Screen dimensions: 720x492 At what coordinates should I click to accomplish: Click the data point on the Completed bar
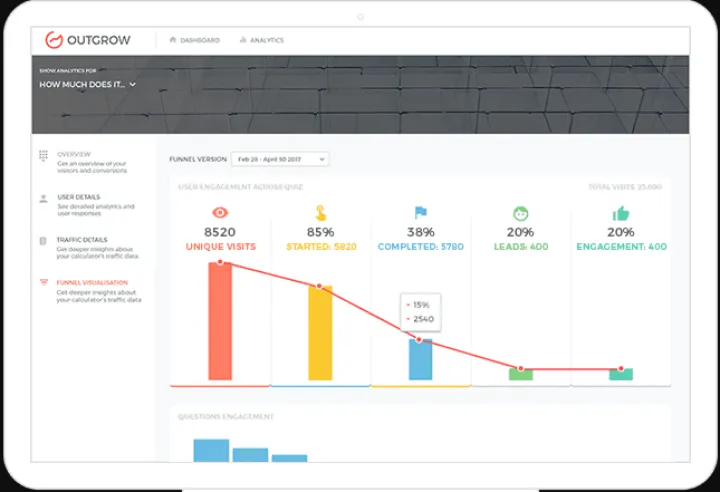420,341
